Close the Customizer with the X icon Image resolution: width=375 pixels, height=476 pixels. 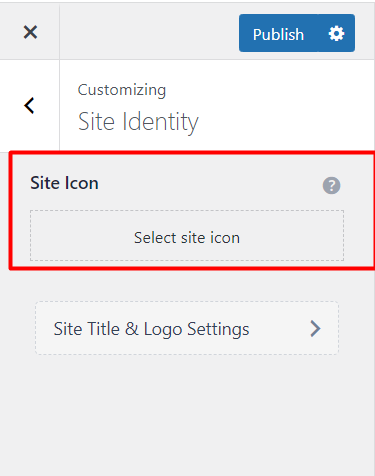tap(30, 32)
